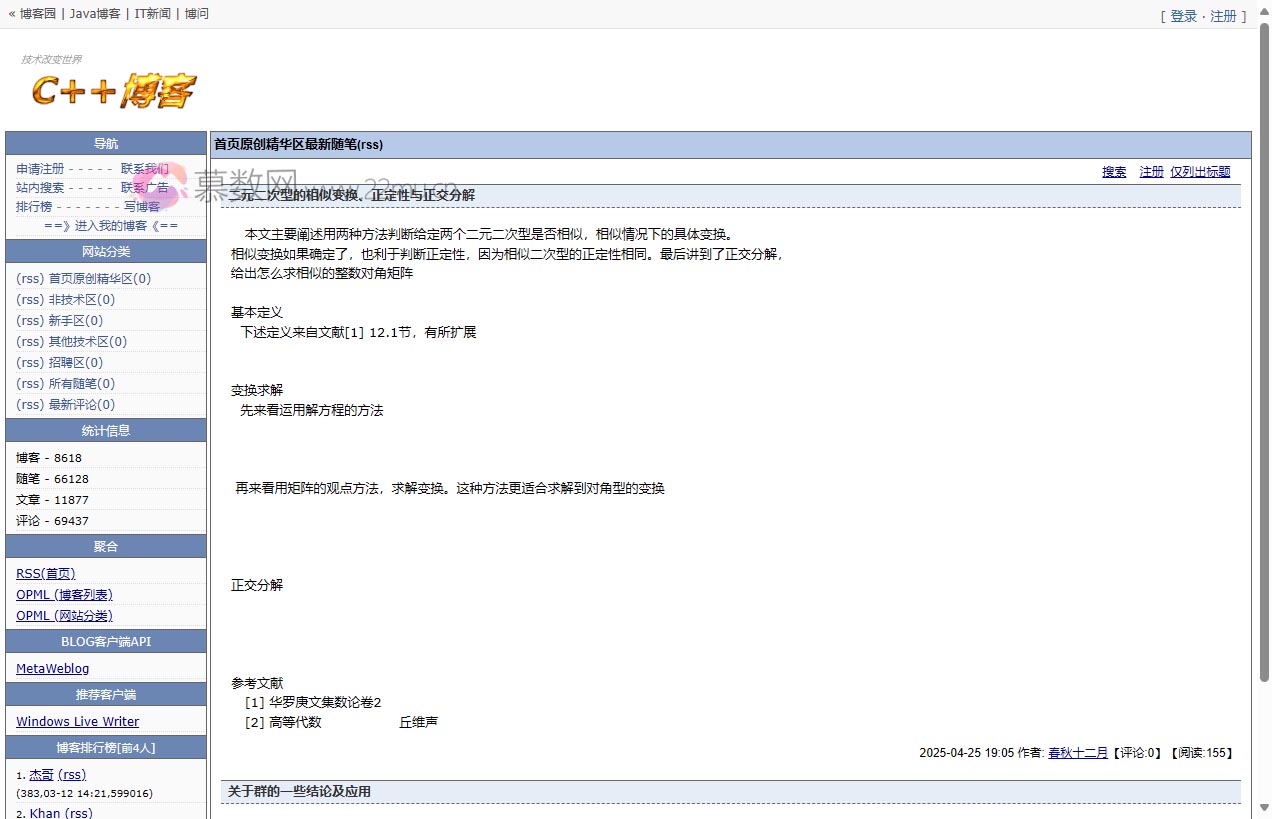Open the 招聘区 RSS feed

[29, 362]
